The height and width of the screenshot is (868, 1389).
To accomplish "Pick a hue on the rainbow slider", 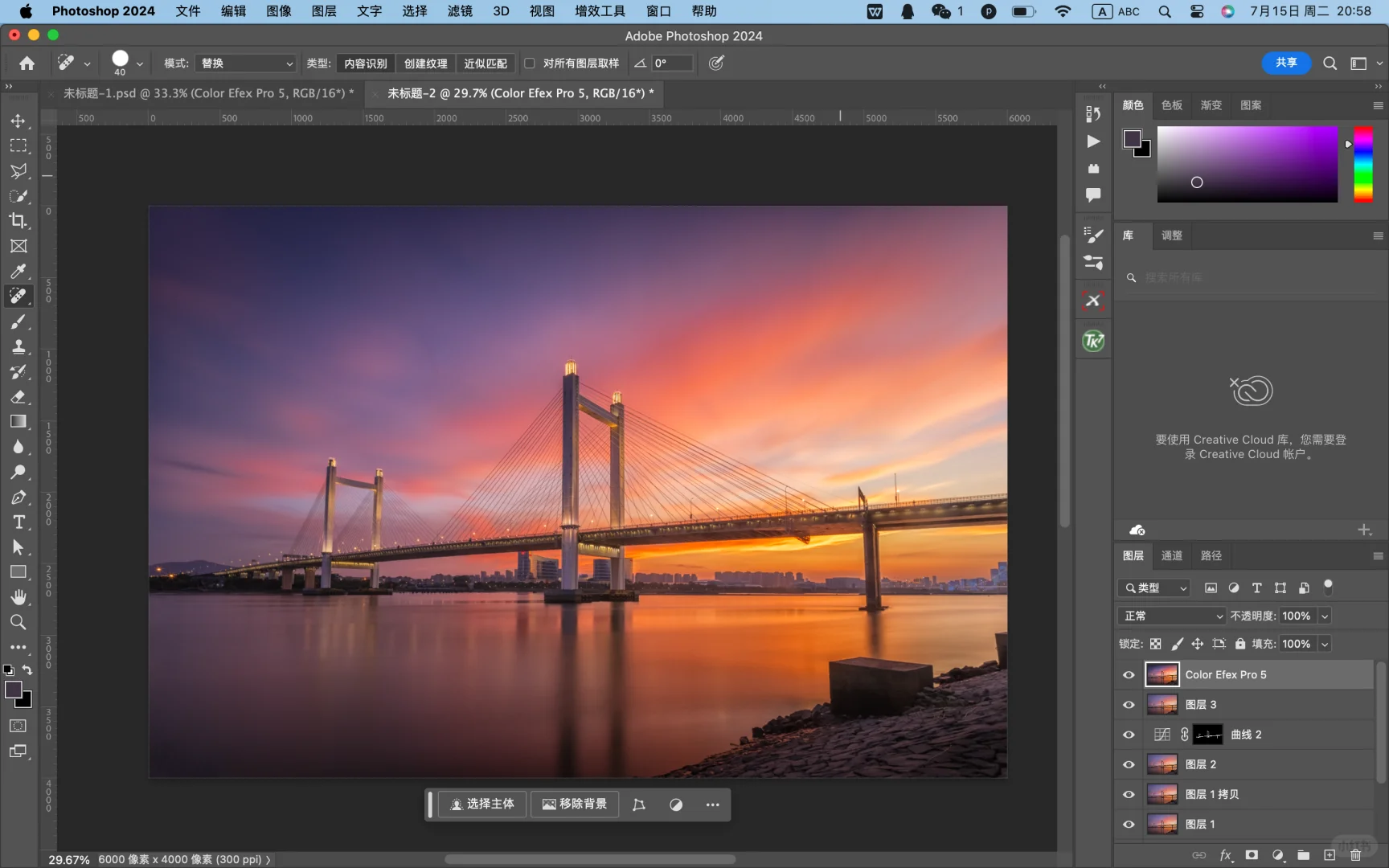I will [1363, 164].
